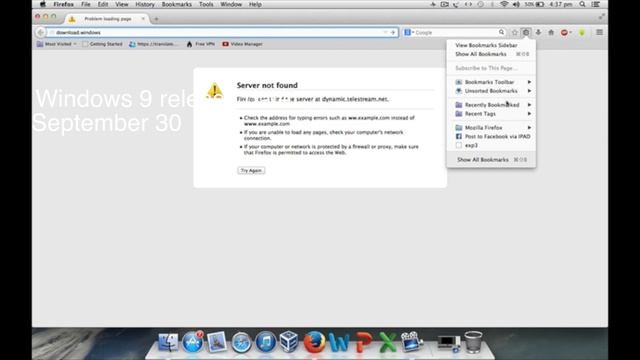This screenshot has height=360, width=640.
Task: Open the movie clapper app in dock
Action: (x=412, y=342)
